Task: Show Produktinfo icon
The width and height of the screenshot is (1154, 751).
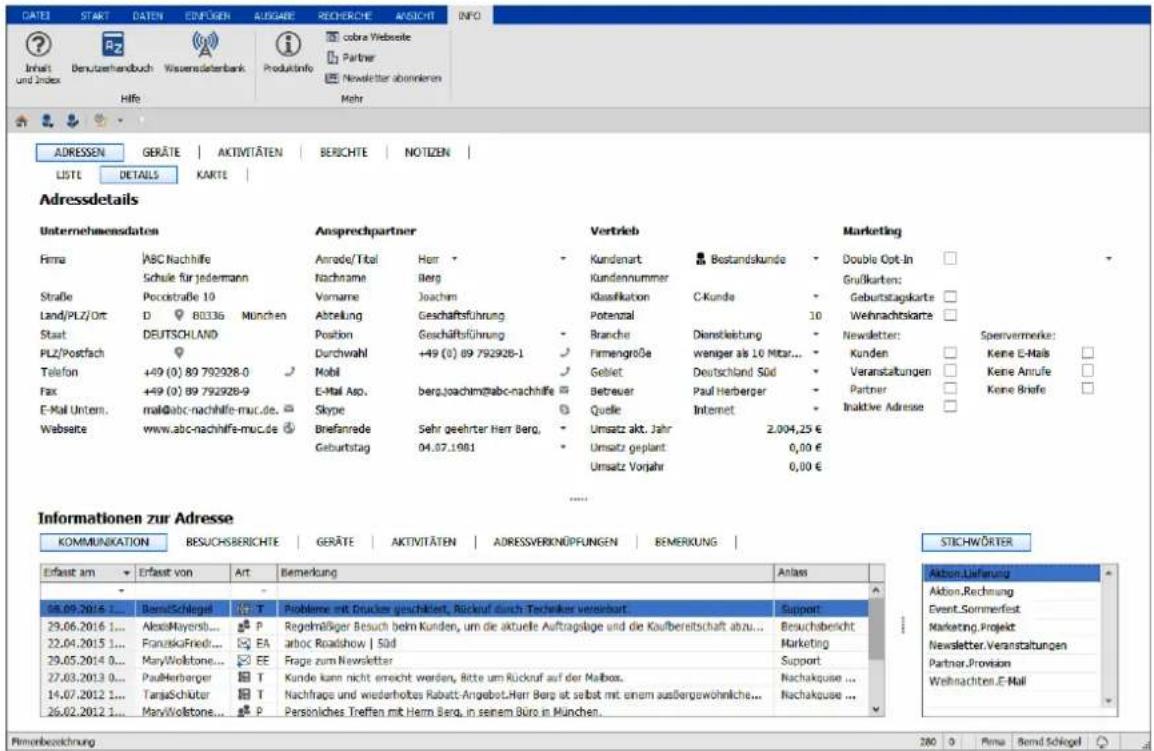Action: (x=288, y=45)
